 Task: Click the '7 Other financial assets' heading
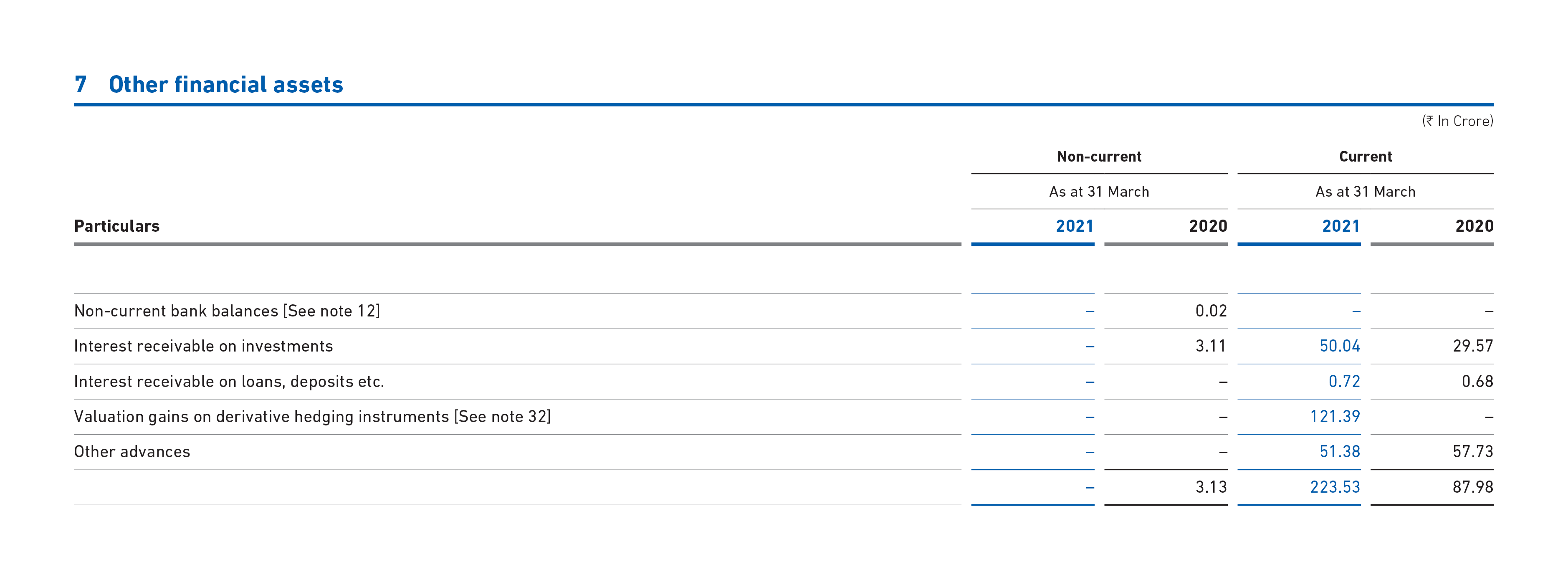[209, 85]
